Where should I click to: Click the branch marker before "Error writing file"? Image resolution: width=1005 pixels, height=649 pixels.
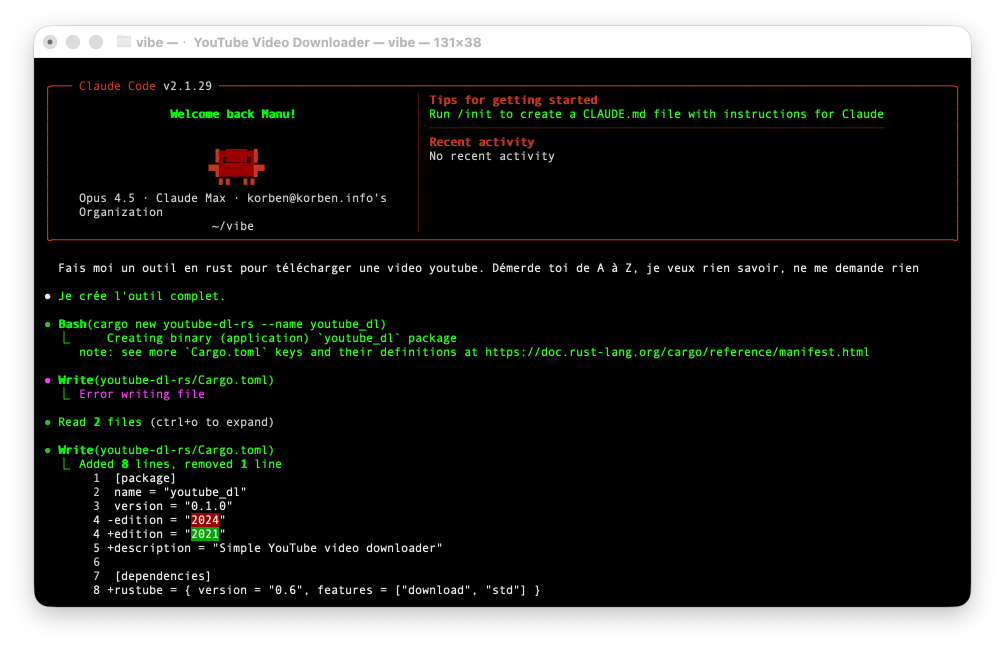click(67, 395)
